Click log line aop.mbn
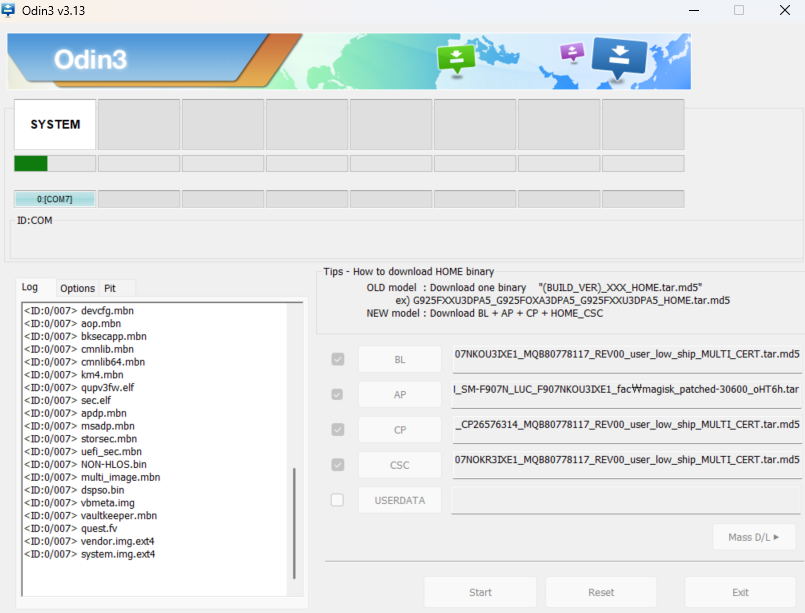The image size is (805, 613). click(x=72, y=323)
